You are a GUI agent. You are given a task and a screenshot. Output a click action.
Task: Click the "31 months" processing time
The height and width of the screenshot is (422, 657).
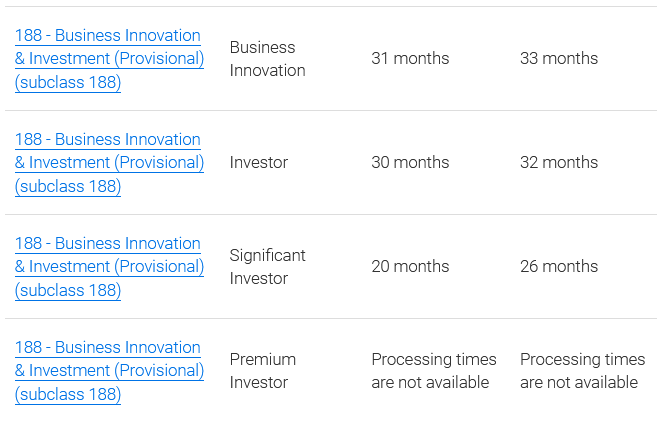[410, 59]
